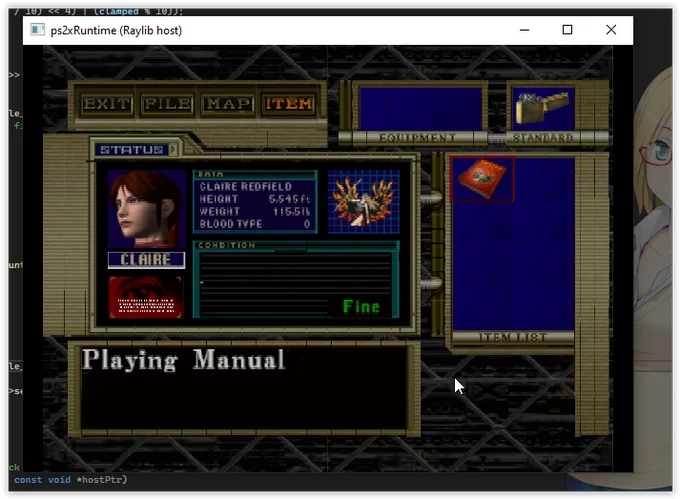The height and width of the screenshot is (499, 680).
Task: Click the flaming emblem picture
Action: 363,202
